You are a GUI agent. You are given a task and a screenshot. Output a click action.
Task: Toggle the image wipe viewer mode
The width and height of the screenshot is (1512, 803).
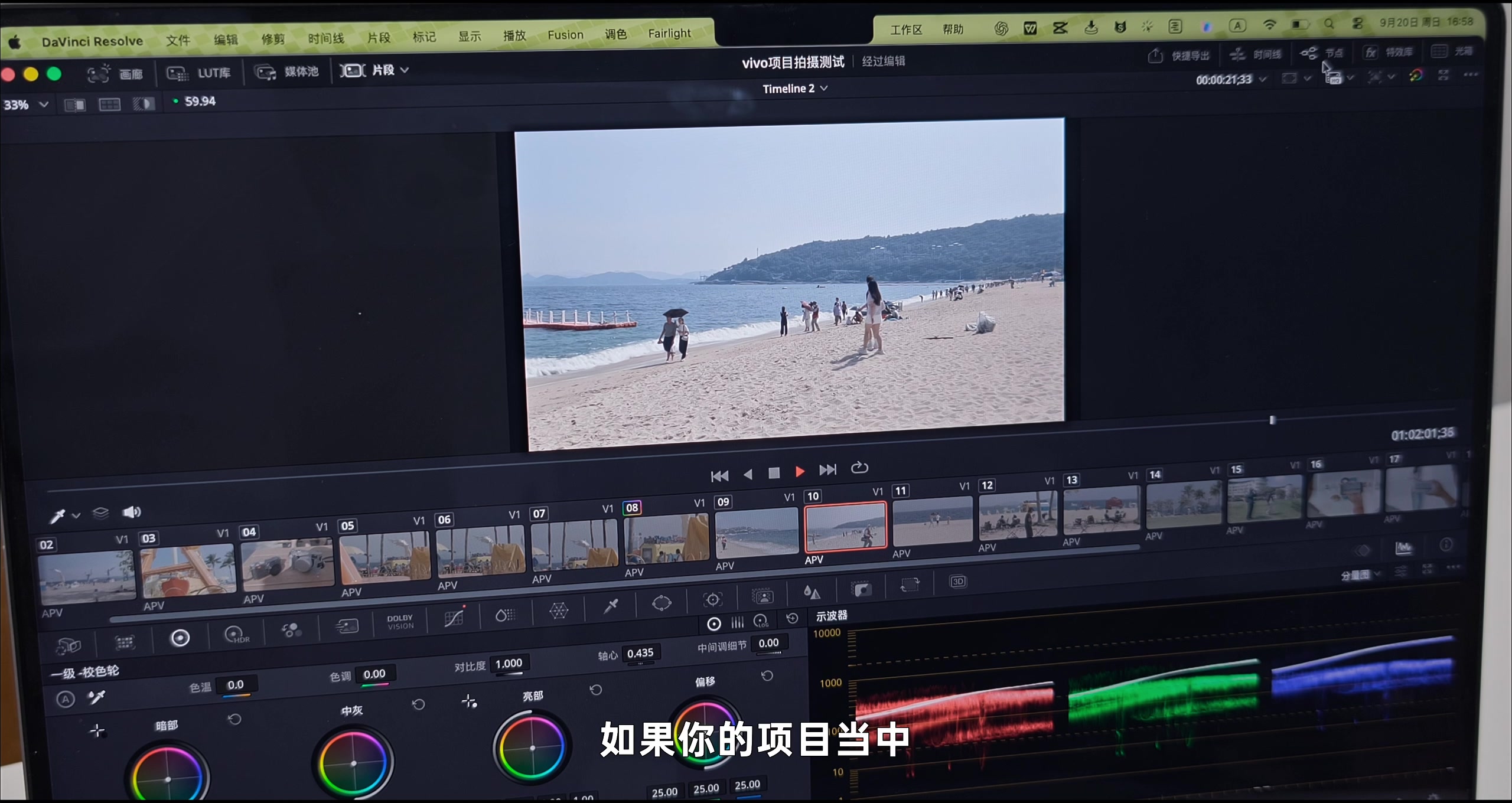(x=74, y=105)
